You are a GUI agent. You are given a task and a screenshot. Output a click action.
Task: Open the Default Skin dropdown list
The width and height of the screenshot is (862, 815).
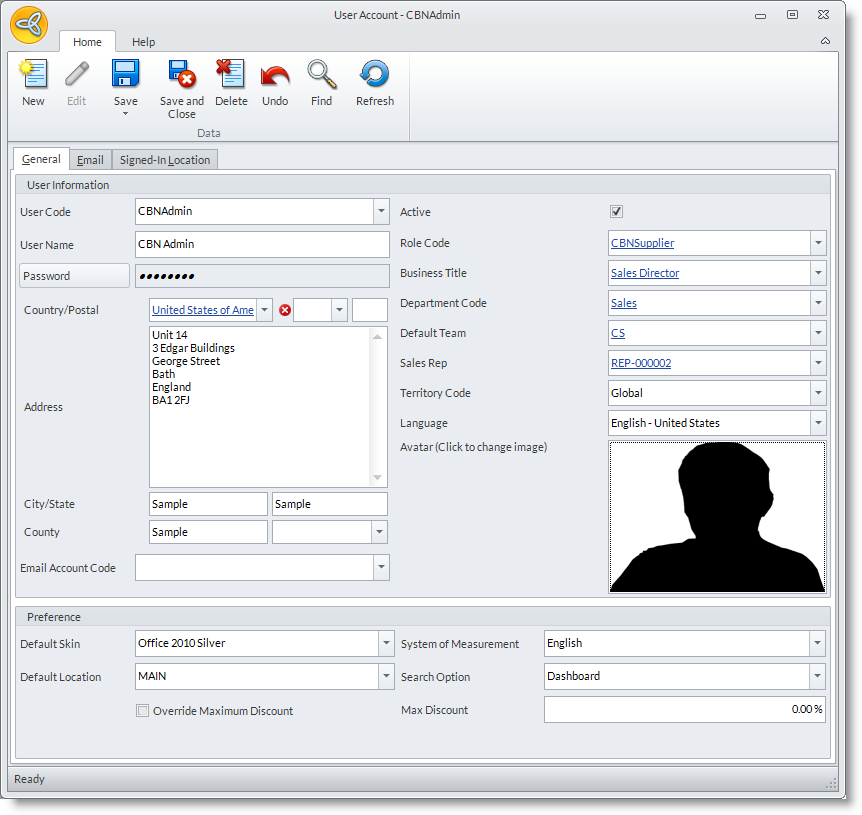386,643
